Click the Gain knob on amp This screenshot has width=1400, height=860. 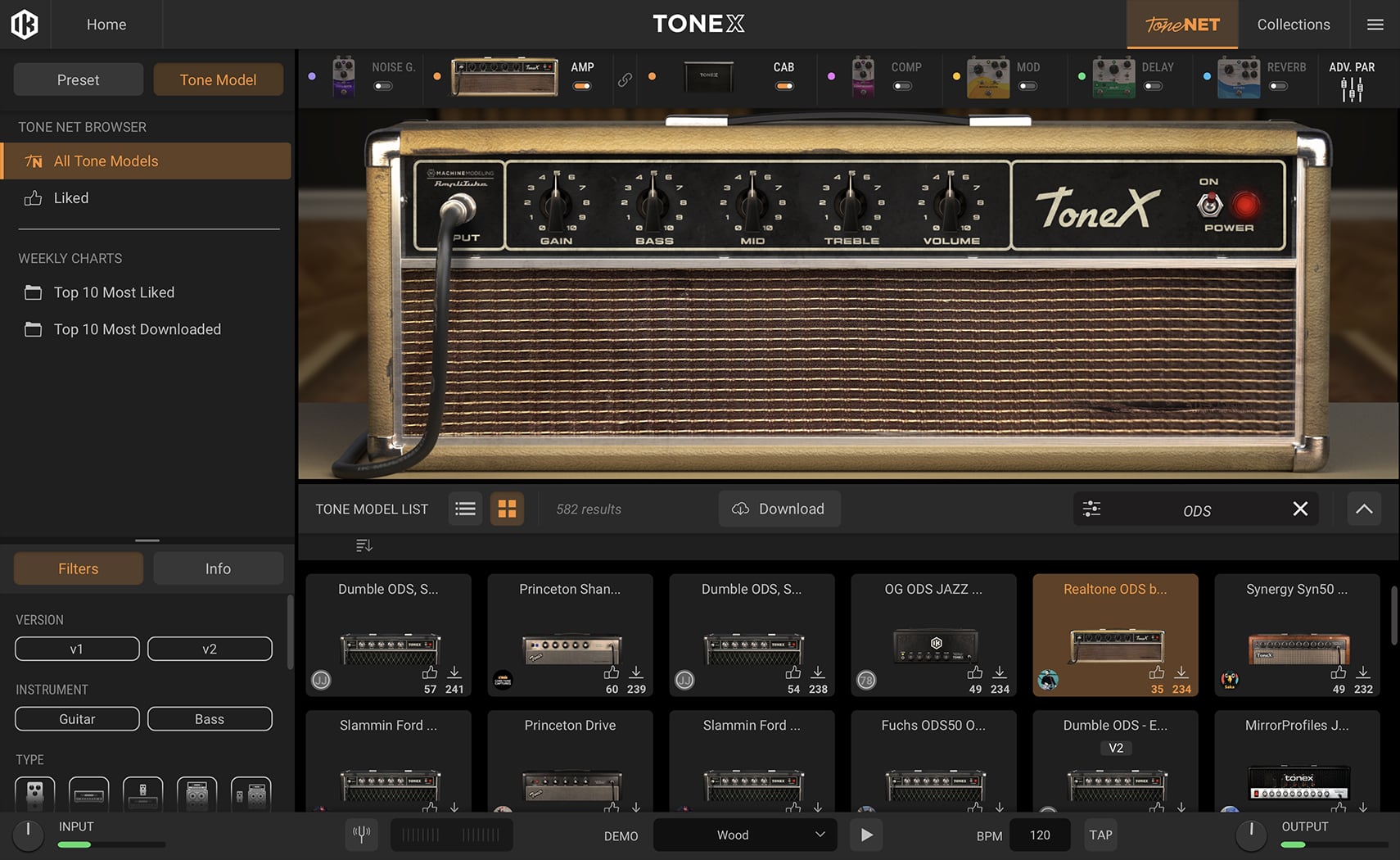(x=556, y=200)
